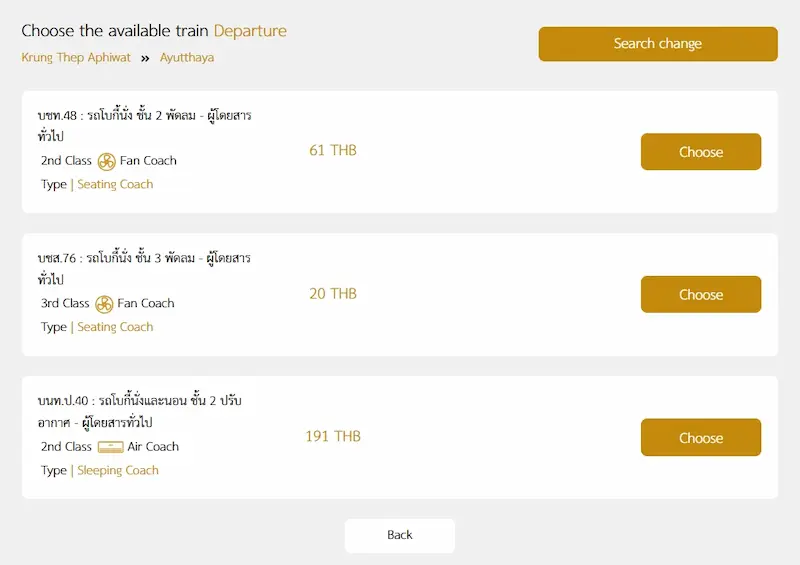Click the air conditioner icon for Air Coach
This screenshot has width=800, height=565.
click(x=110, y=447)
